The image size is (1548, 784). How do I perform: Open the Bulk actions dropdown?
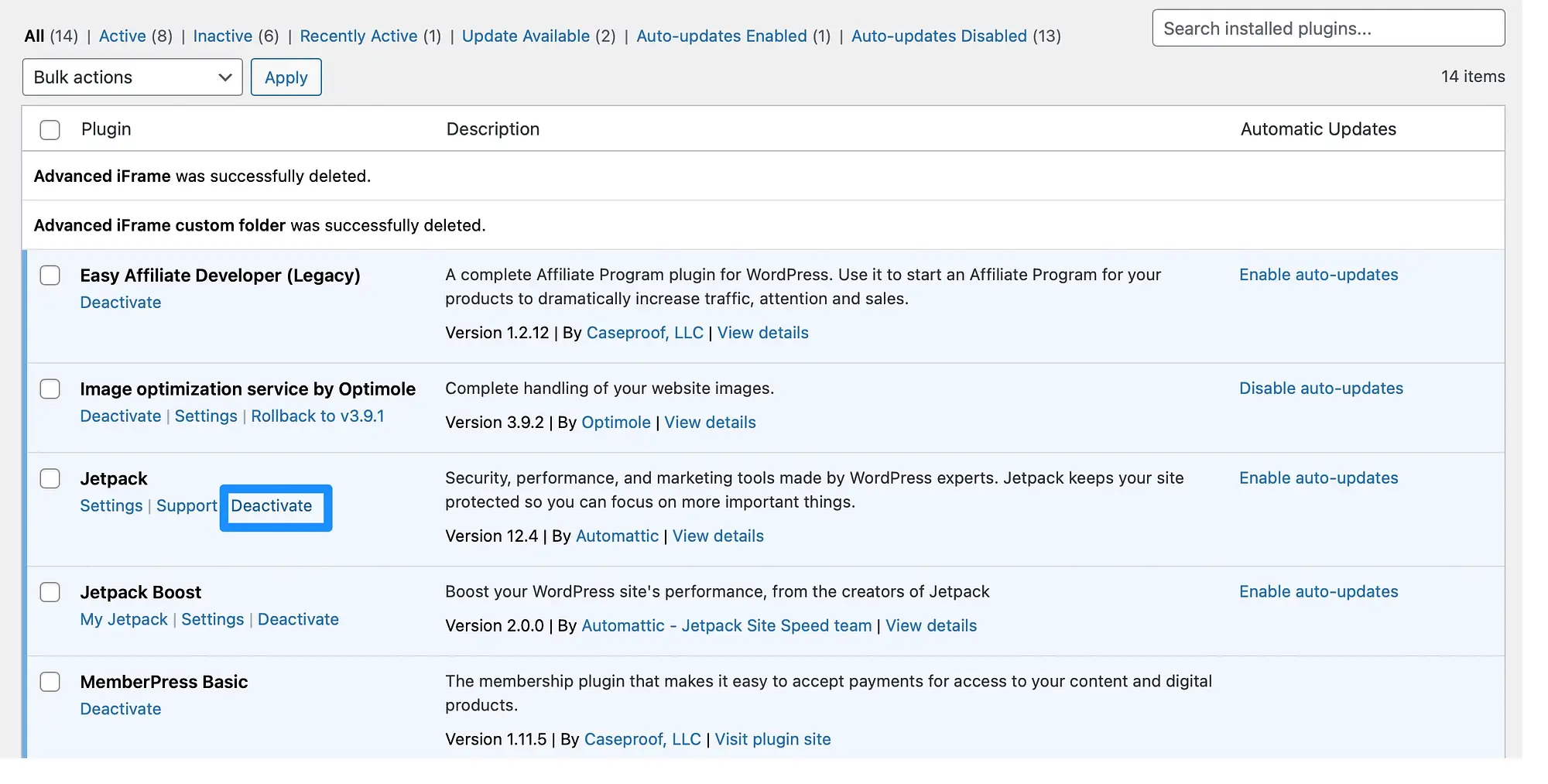coord(132,77)
